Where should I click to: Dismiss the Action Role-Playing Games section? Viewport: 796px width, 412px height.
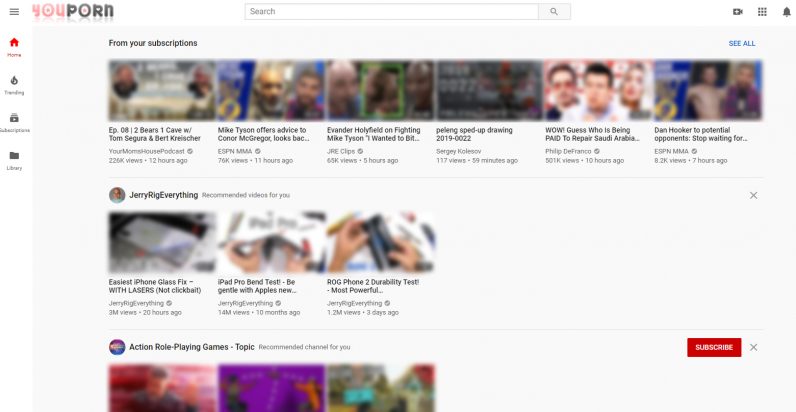pos(753,347)
